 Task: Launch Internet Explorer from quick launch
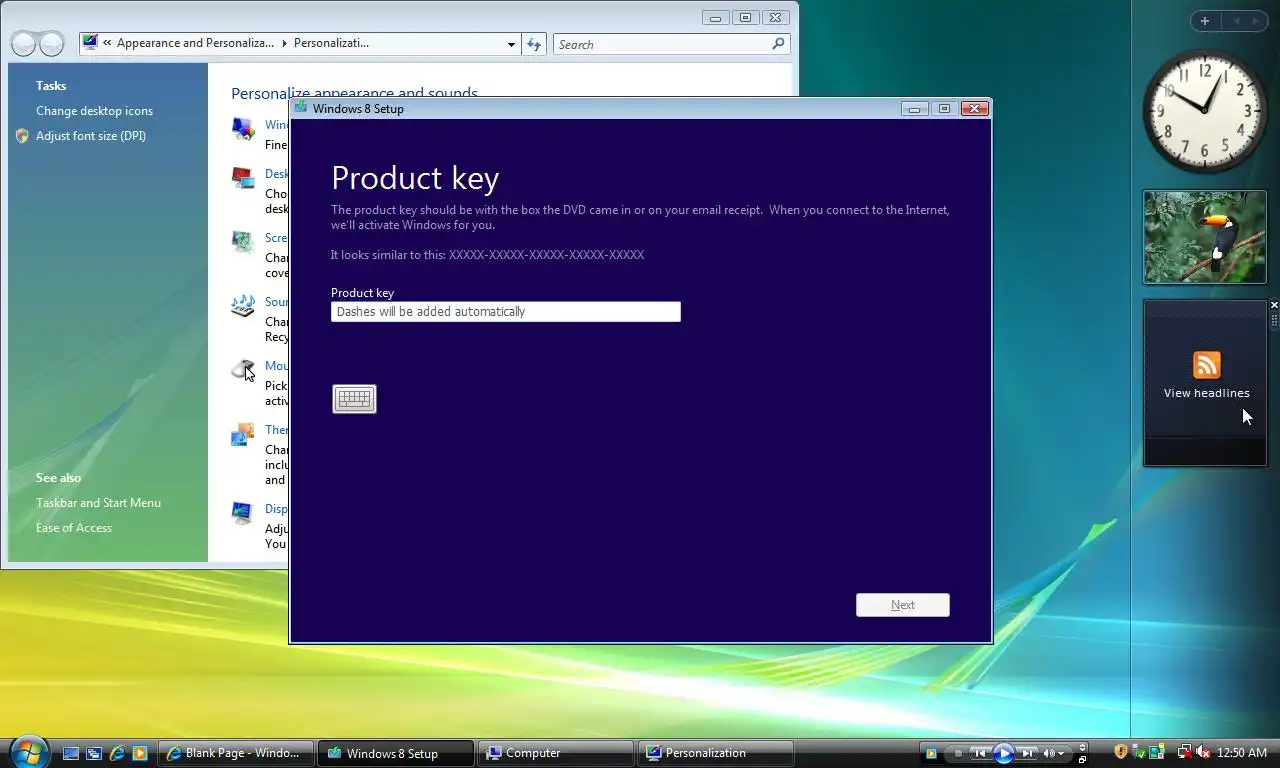click(117, 753)
